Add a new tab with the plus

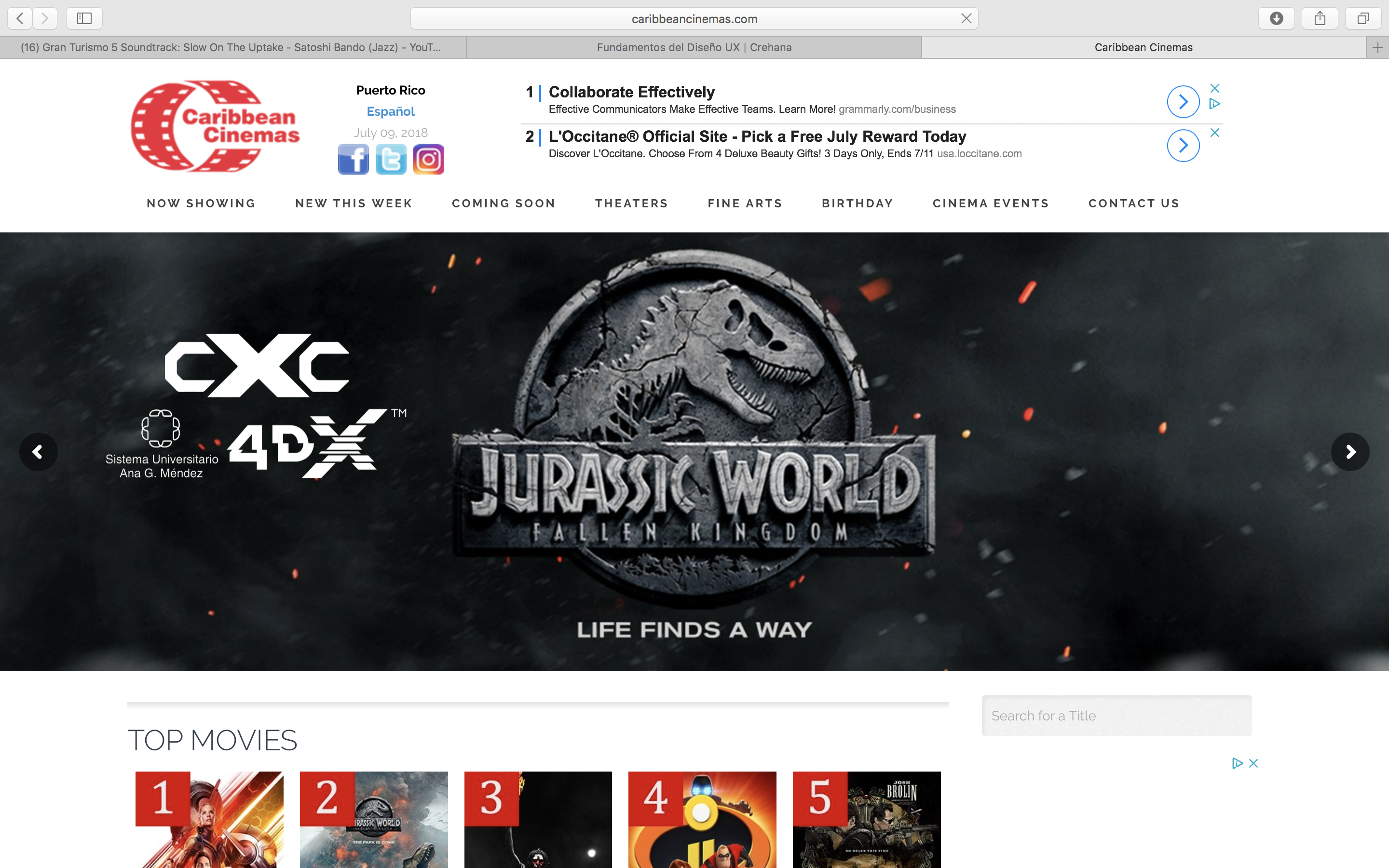click(1377, 48)
